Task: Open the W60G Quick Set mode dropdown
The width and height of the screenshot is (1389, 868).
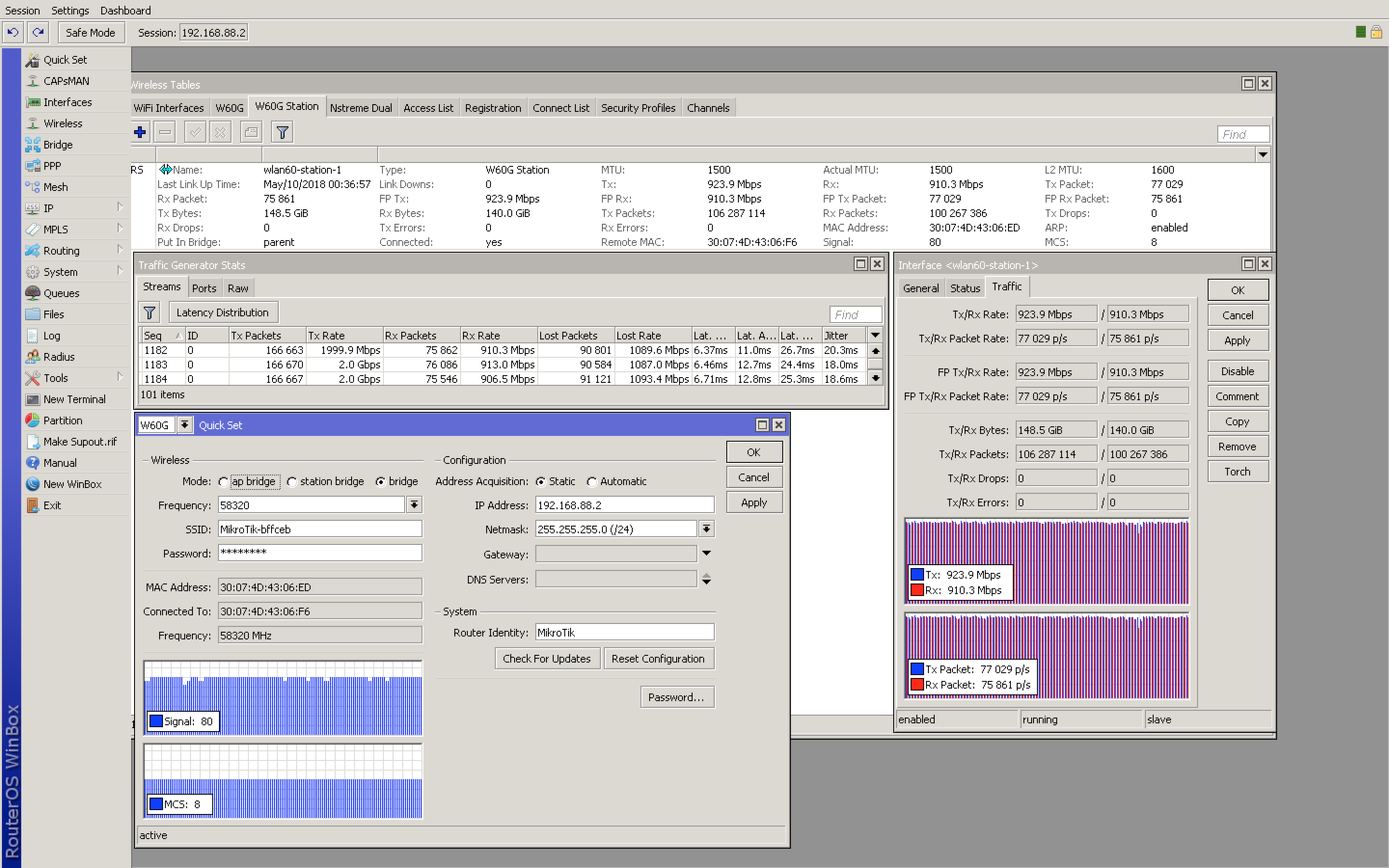Action: 184,424
